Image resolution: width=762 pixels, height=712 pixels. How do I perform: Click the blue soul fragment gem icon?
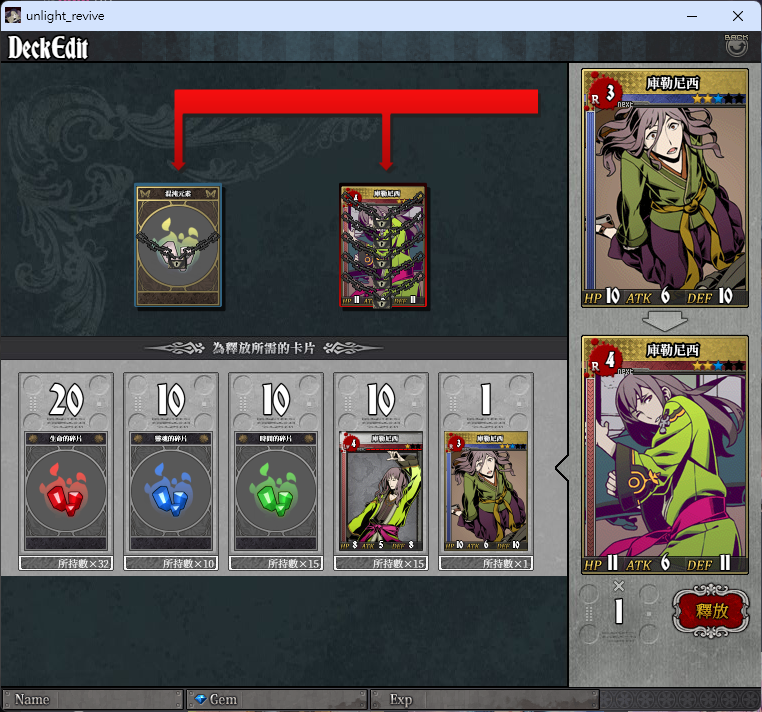[x=171, y=490]
